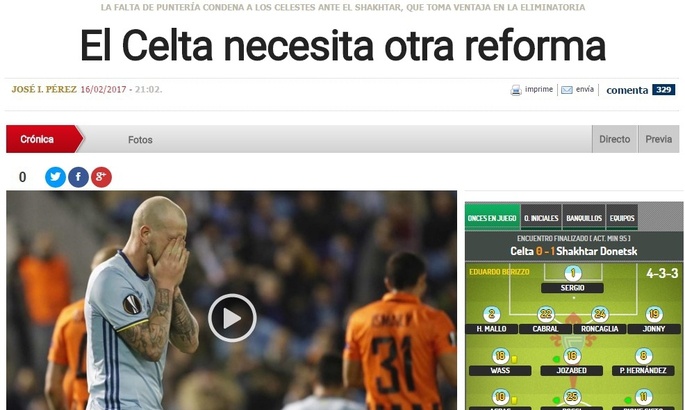Open the comenta link with 329 comments
Screen dimensions: 685x410
click(640, 90)
